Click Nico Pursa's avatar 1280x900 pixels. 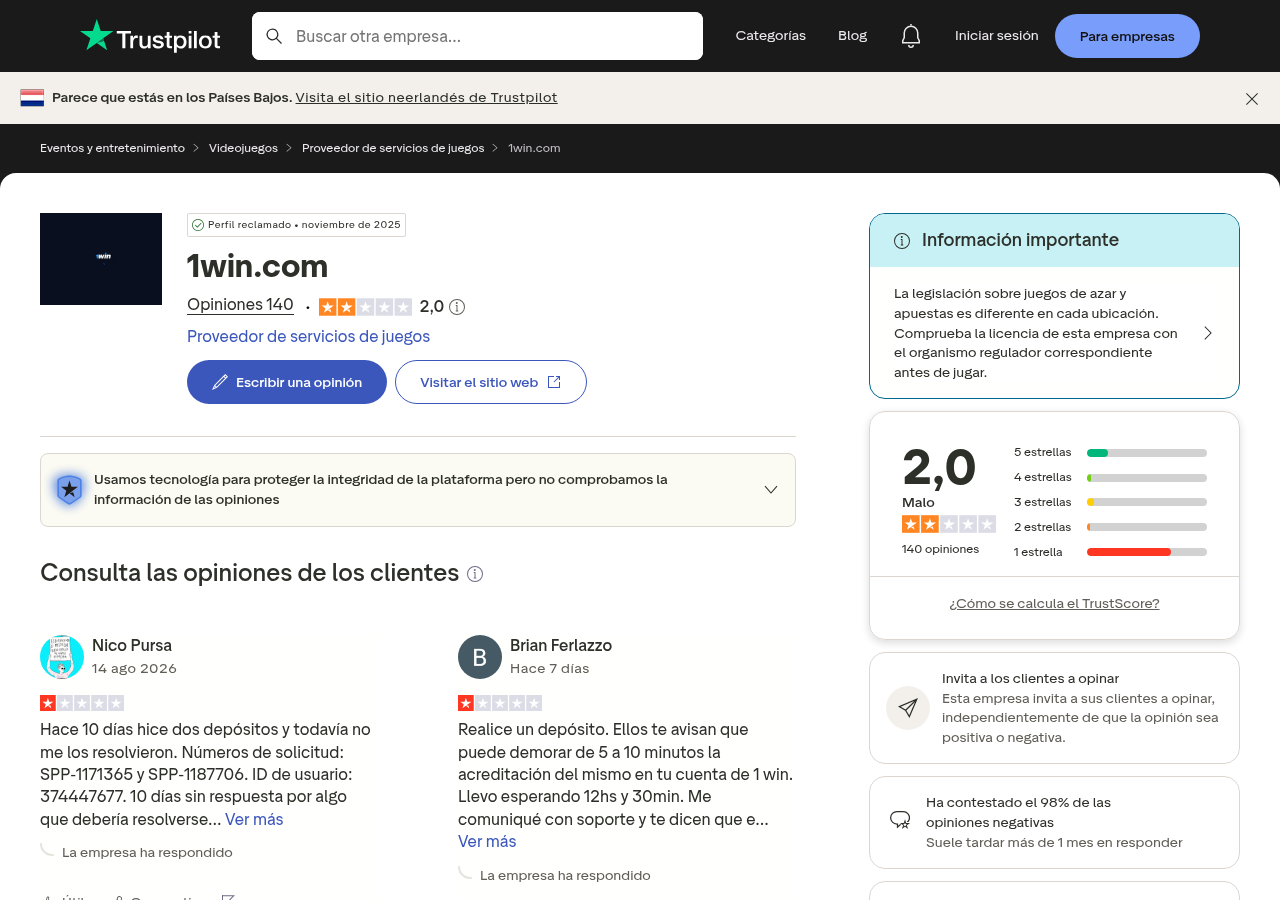click(62, 657)
